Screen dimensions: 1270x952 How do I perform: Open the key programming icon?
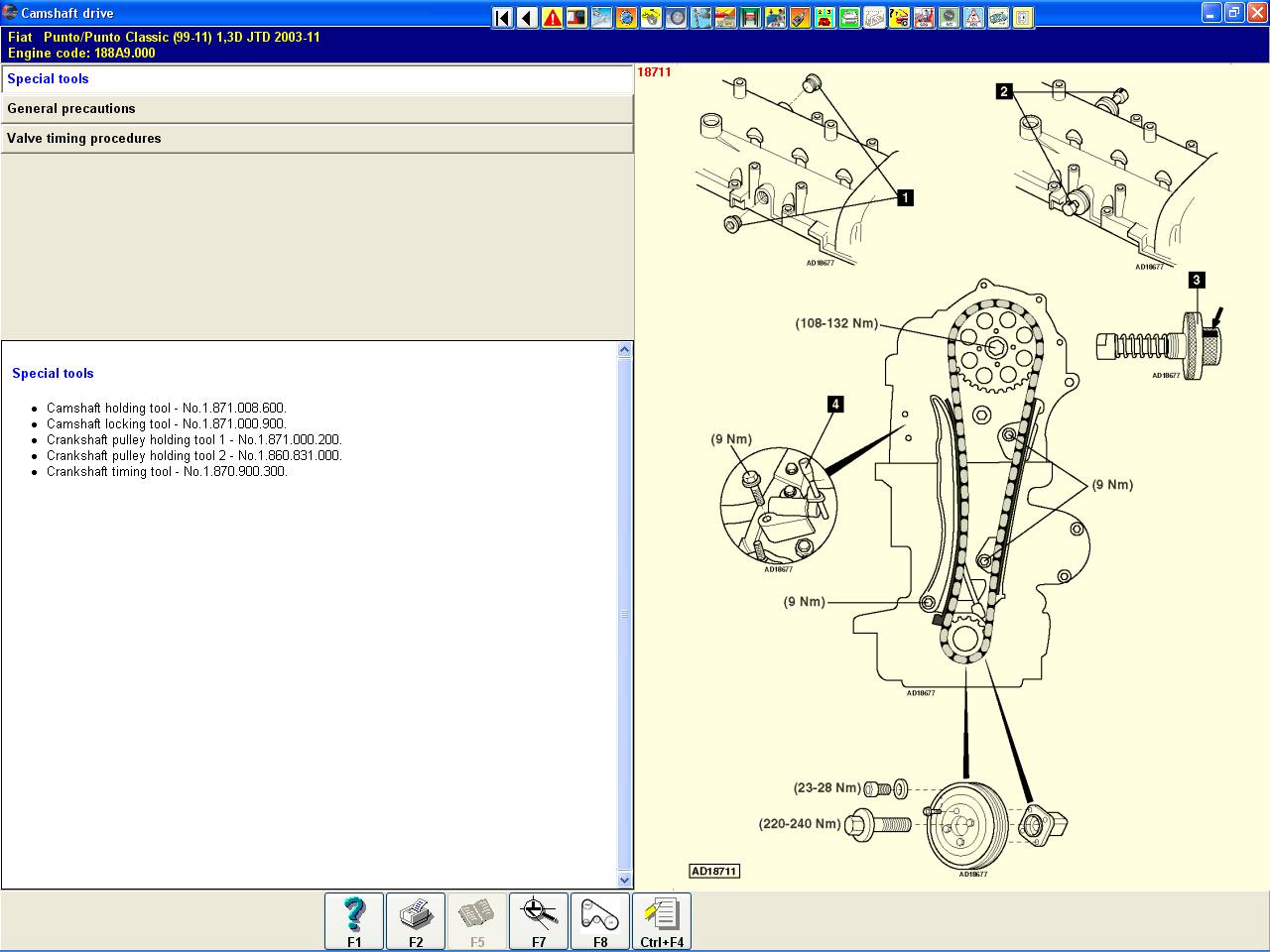801,17
